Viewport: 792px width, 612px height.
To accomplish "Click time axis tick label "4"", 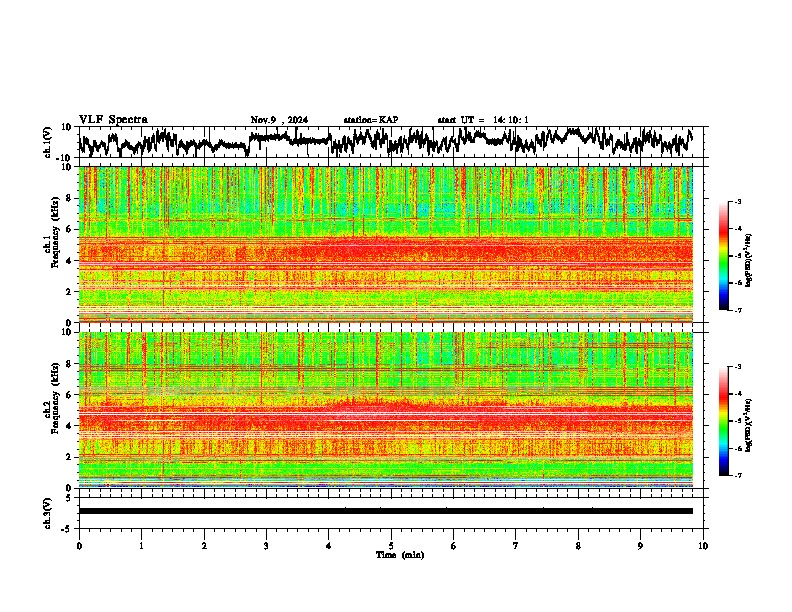I will pyautogui.click(x=329, y=546).
